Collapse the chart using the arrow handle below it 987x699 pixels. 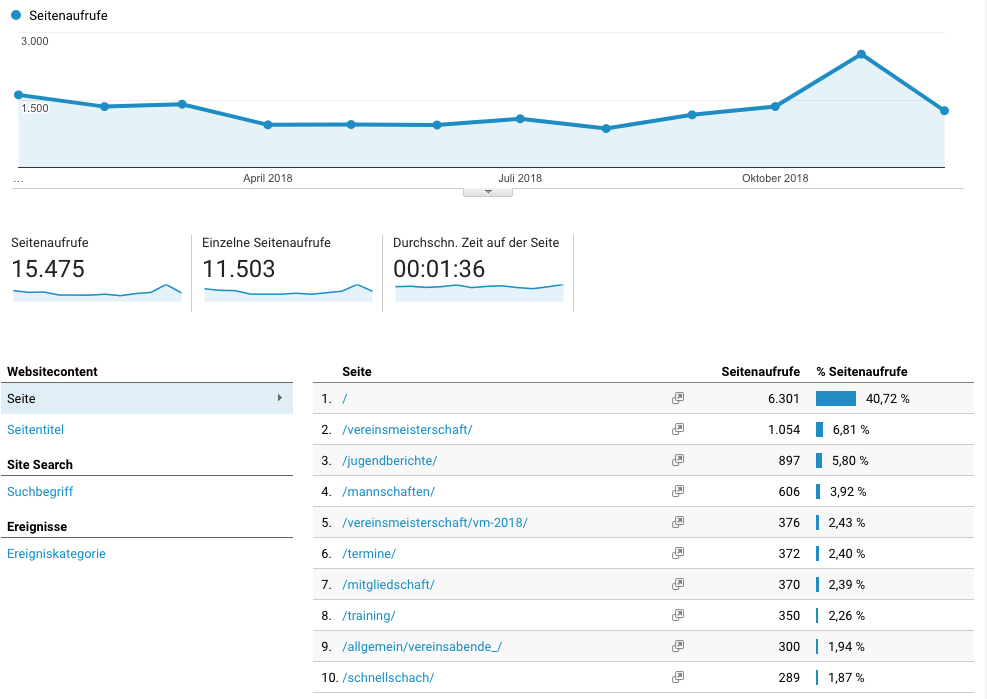click(x=488, y=190)
